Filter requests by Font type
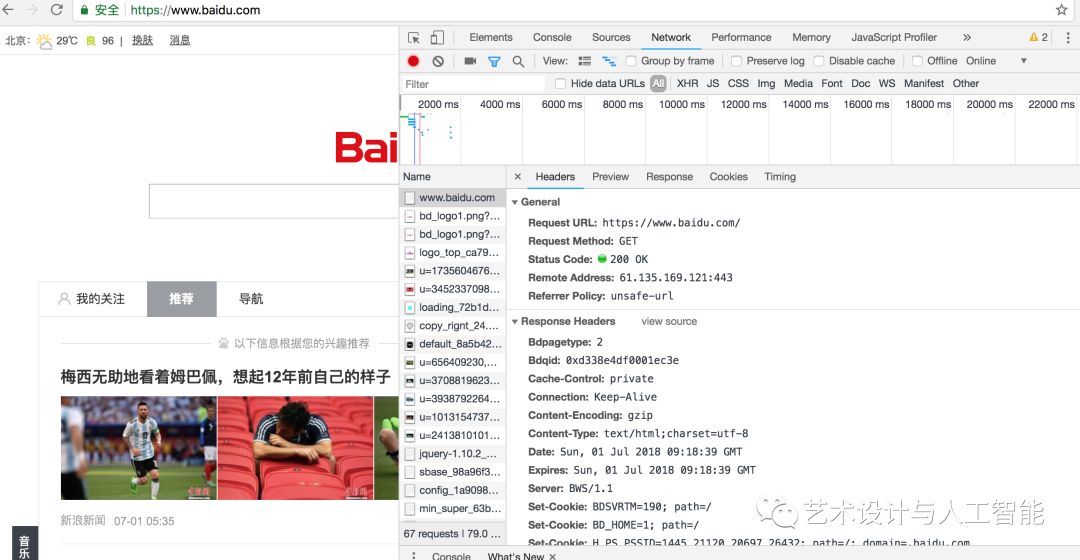This screenshot has width=1080, height=560. (832, 83)
